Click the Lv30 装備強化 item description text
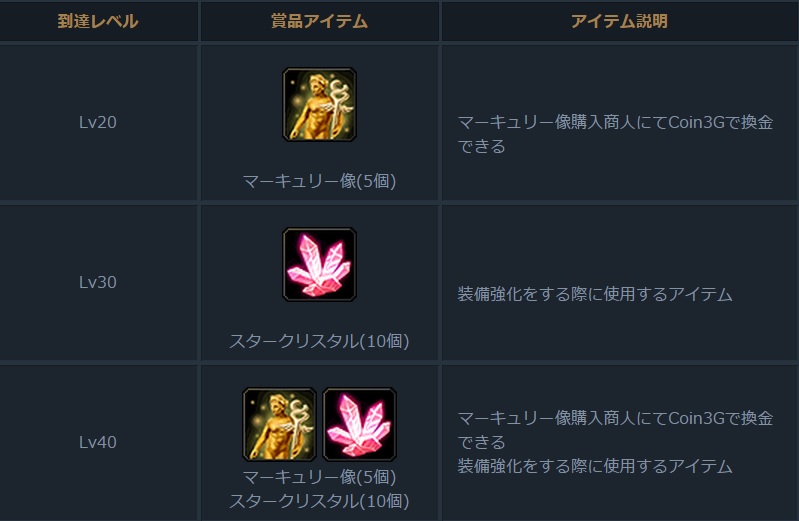The image size is (799, 521). point(594,294)
